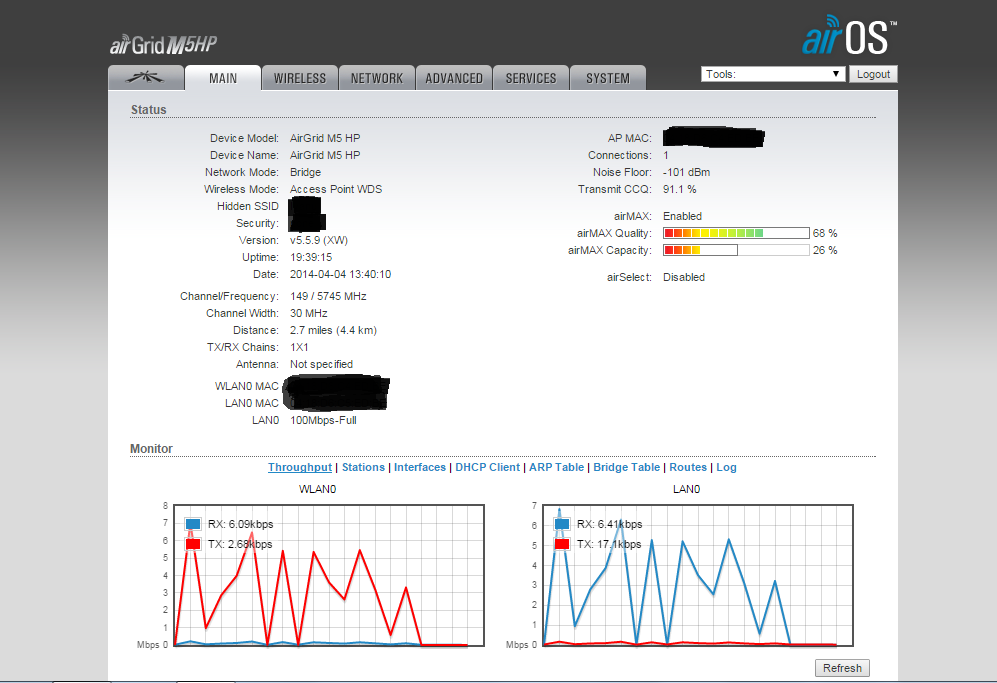997x683 pixels.
Task: Click the WLAN0 throughput chart title
Action: 317,489
